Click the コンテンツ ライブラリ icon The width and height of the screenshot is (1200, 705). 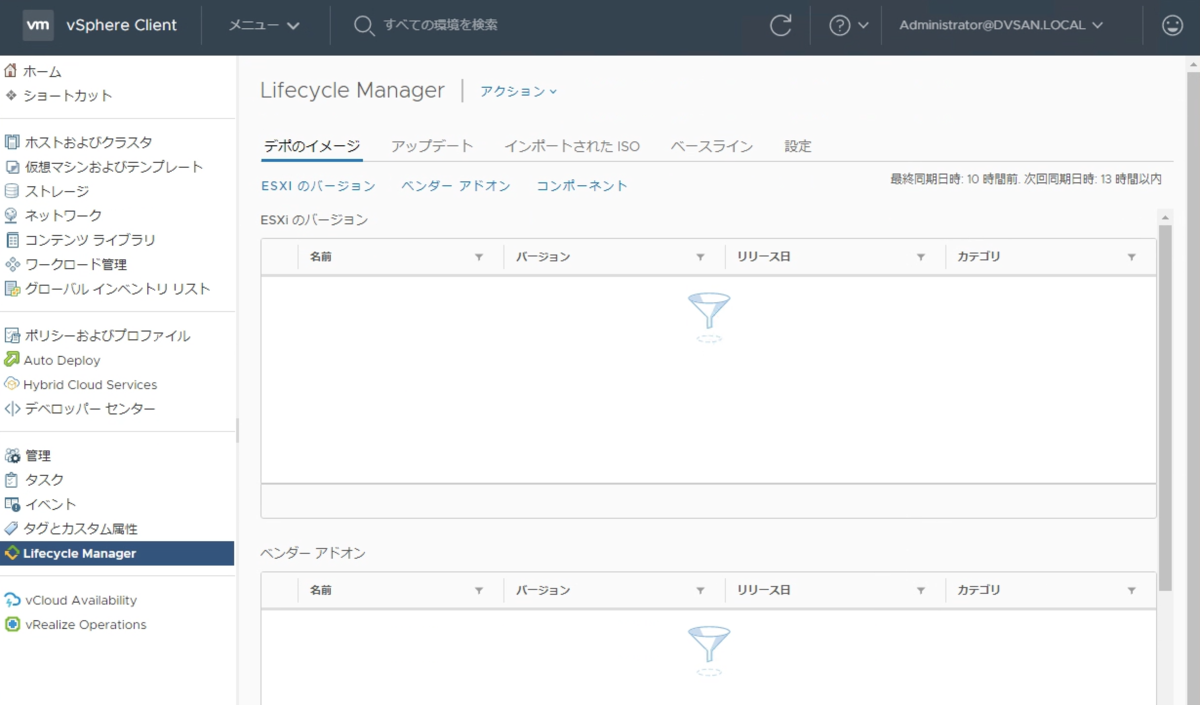pyautogui.click(x=12, y=240)
